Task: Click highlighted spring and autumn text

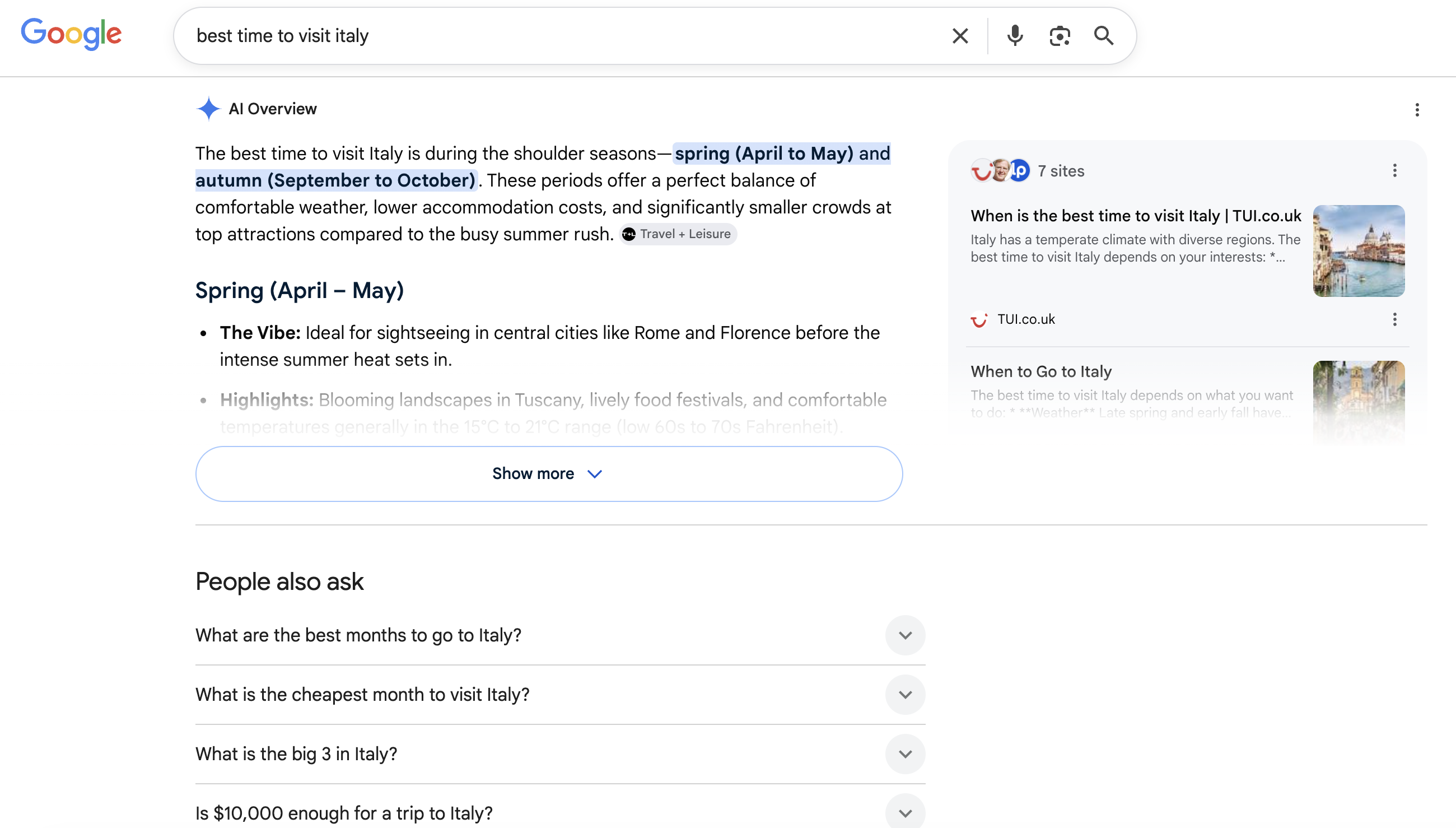Action: click(x=543, y=166)
